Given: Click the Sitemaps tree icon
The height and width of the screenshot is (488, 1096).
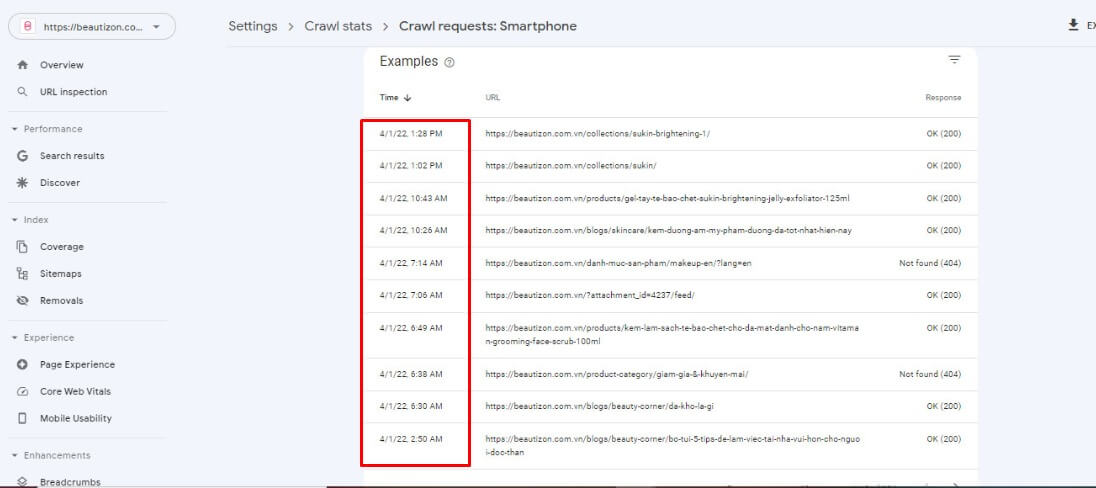Looking at the screenshot, I should pos(22,273).
